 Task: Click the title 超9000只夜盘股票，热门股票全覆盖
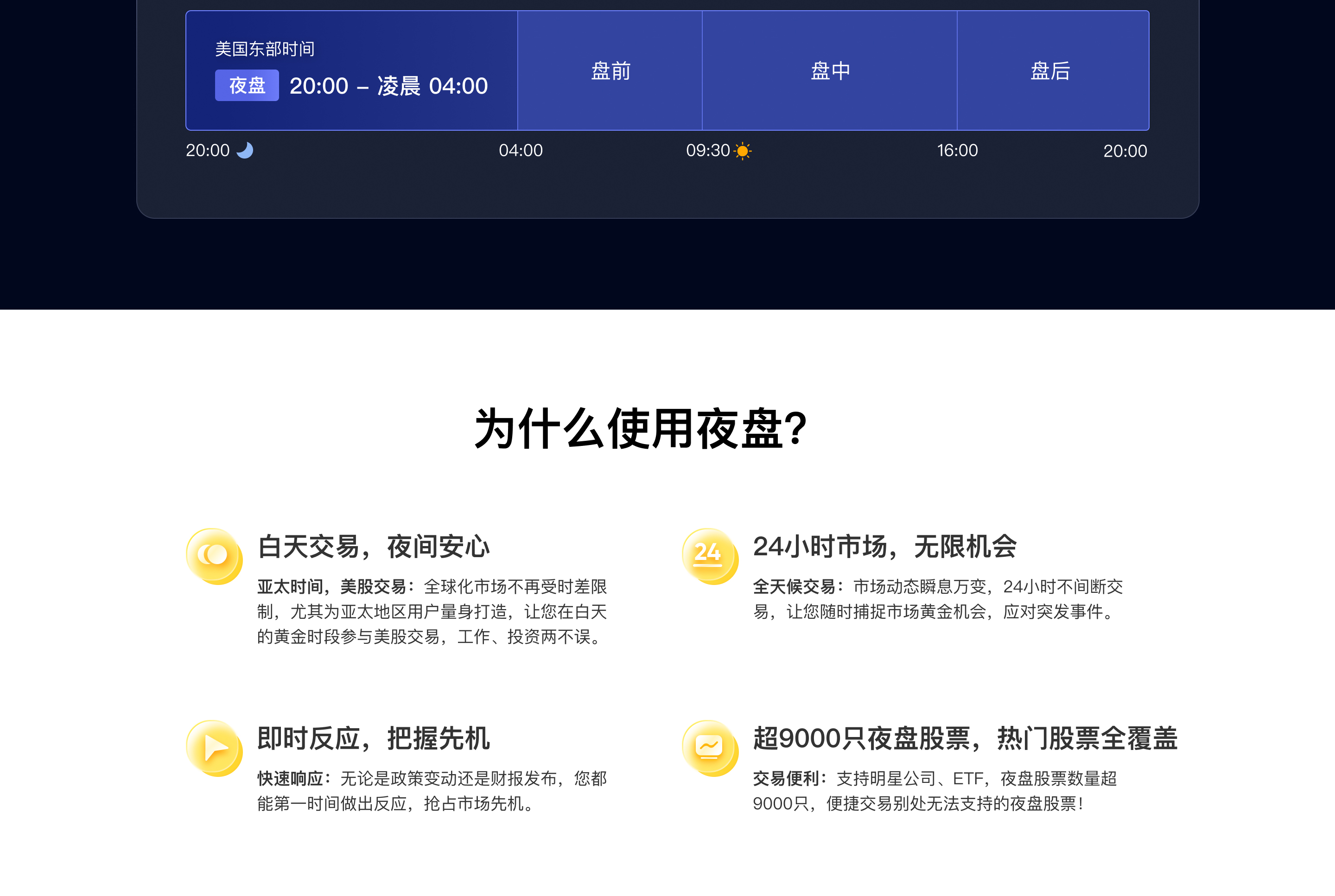point(965,738)
